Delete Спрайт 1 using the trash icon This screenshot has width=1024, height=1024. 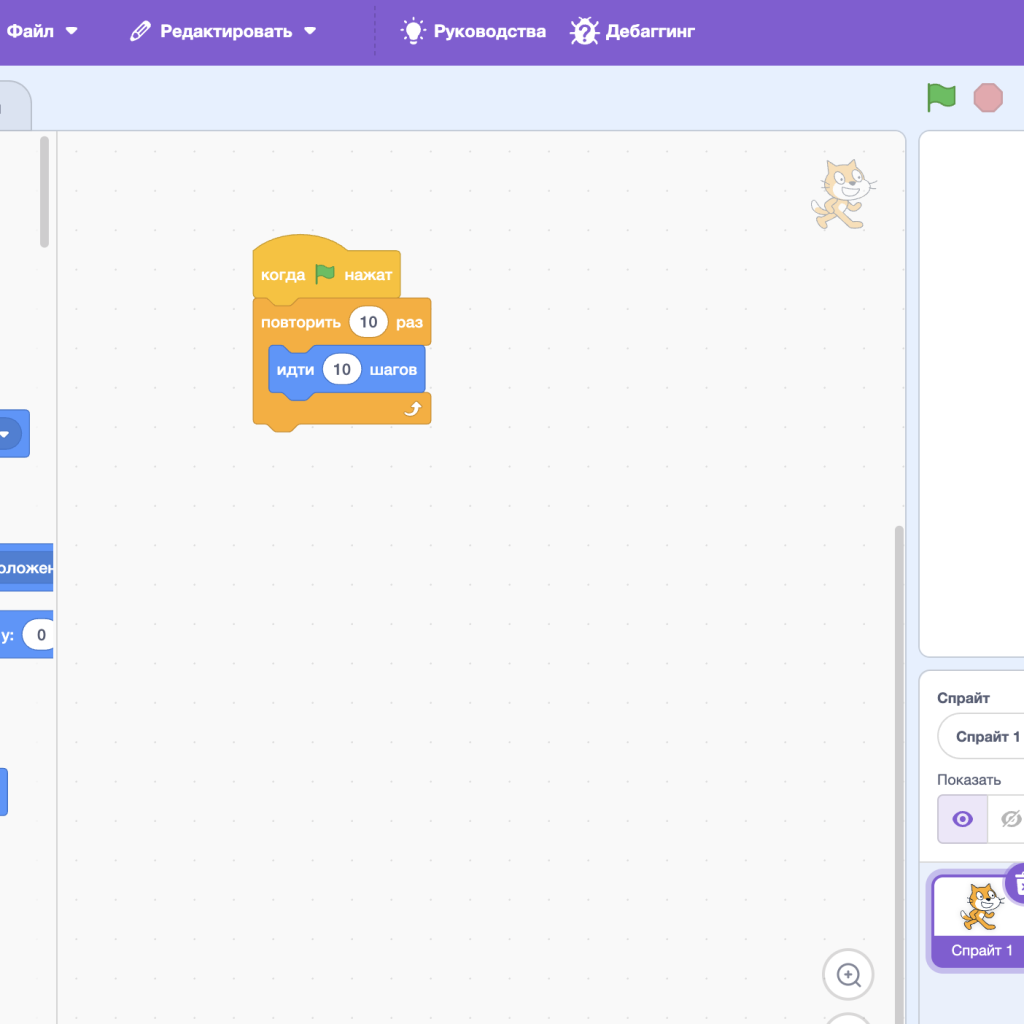pos(1017,883)
